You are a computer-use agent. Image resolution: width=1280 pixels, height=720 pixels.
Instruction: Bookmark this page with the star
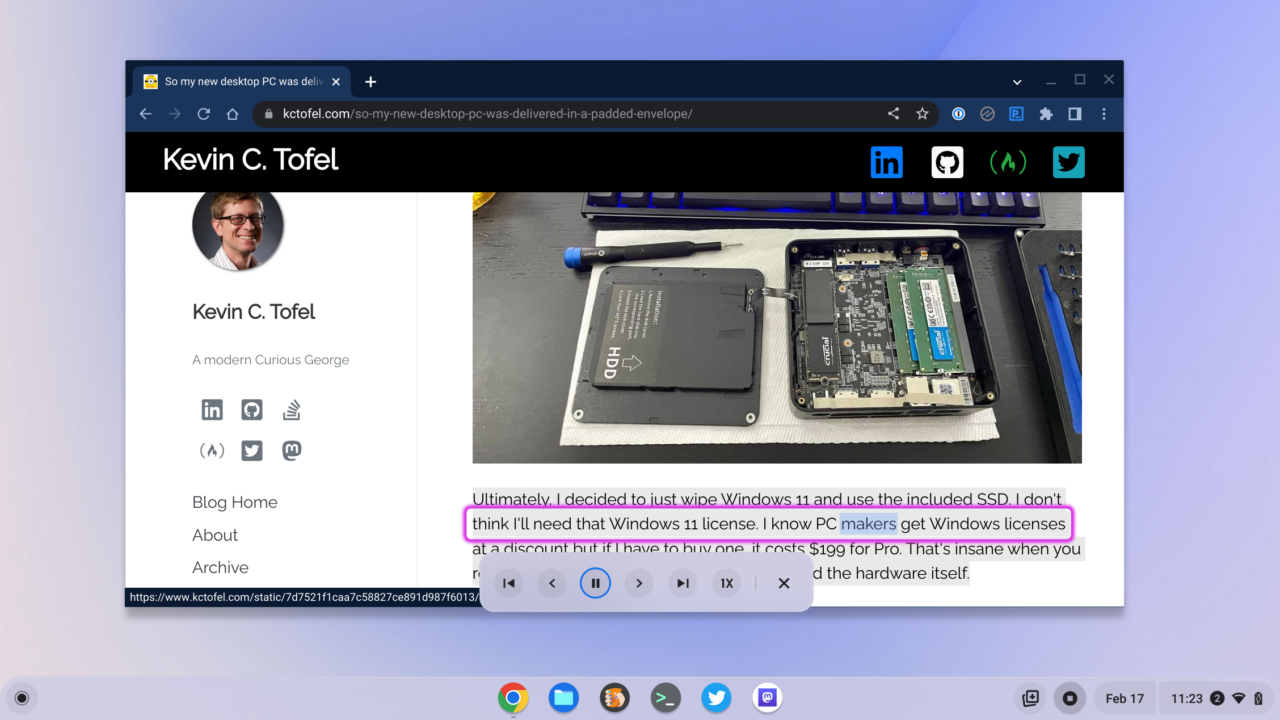[x=922, y=114]
